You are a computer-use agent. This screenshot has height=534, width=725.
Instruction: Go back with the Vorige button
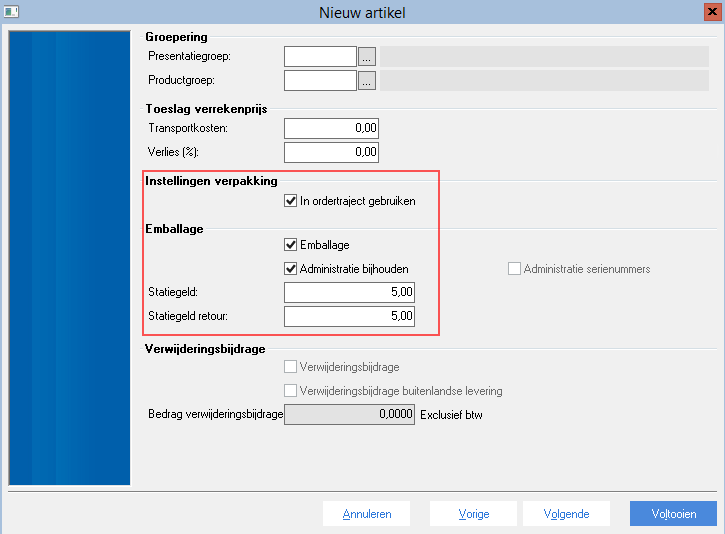point(473,514)
